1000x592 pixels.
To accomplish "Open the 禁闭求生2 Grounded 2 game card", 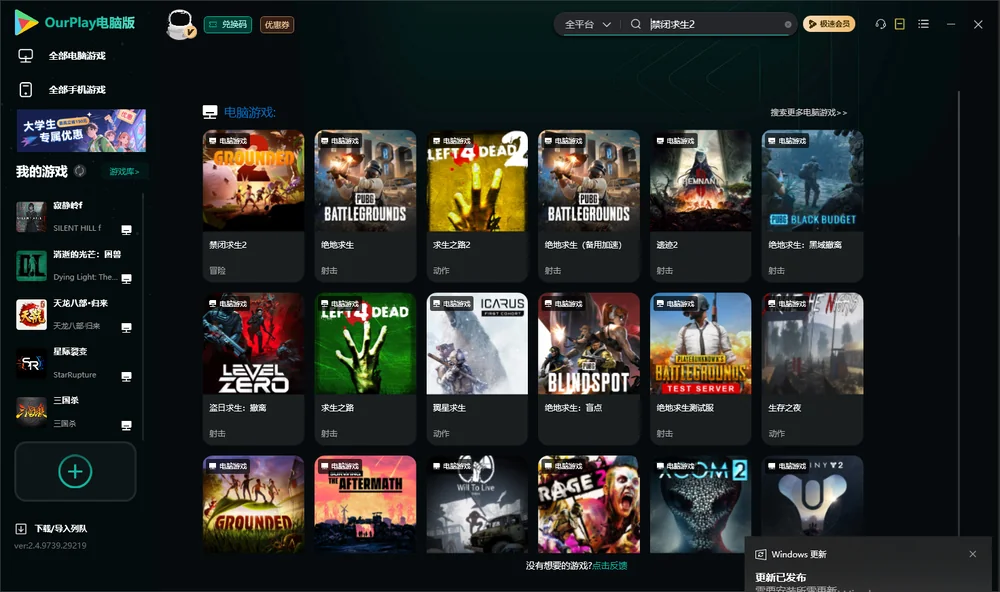I will pos(253,205).
